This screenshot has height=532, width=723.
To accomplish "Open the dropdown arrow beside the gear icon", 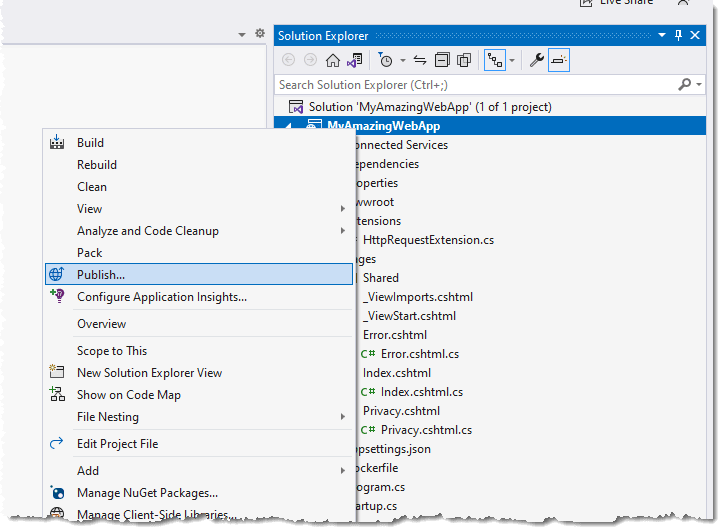I will pyautogui.click(x=242, y=35).
